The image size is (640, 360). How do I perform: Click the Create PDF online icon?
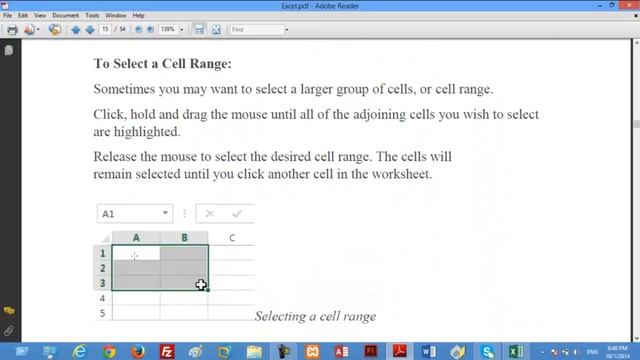tap(29, 29)
